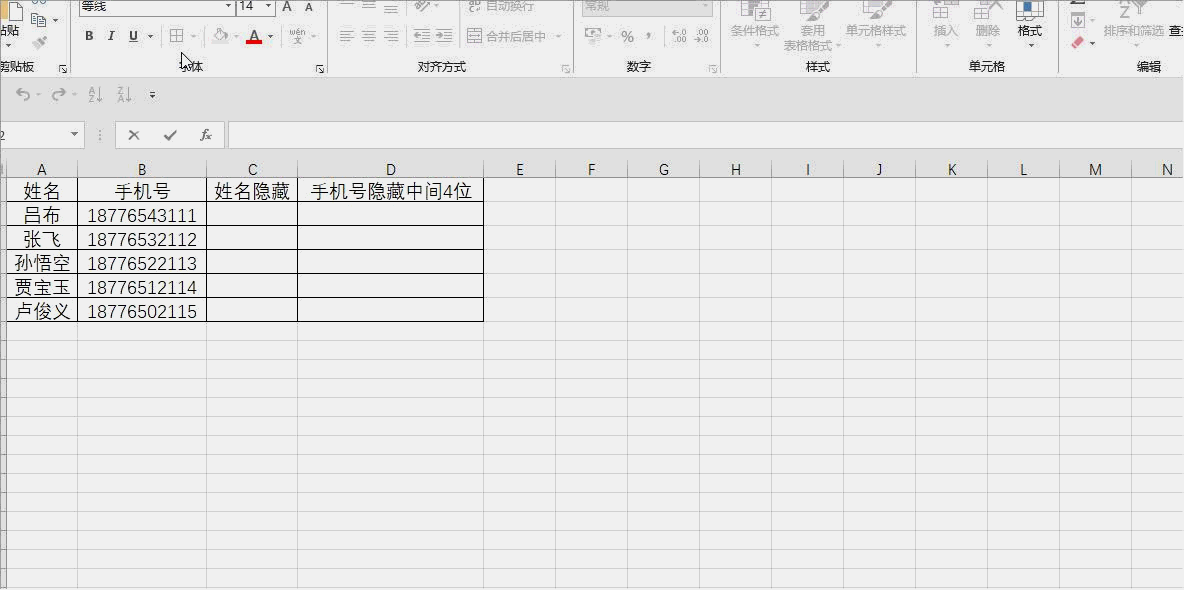Sort descending Z to A
Viewport: 1184px width, 590px height.
tap(124, 94)
